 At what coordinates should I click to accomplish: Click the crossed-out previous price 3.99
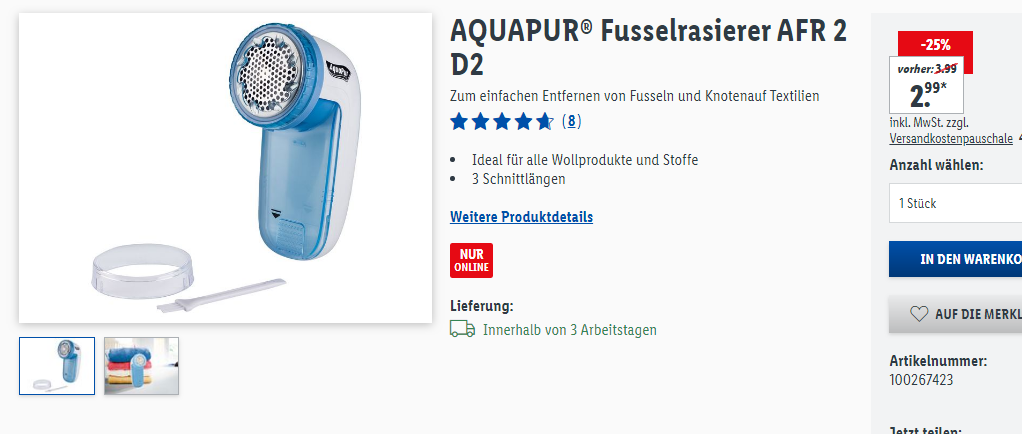pyautogui.click(x=946, y=68)
